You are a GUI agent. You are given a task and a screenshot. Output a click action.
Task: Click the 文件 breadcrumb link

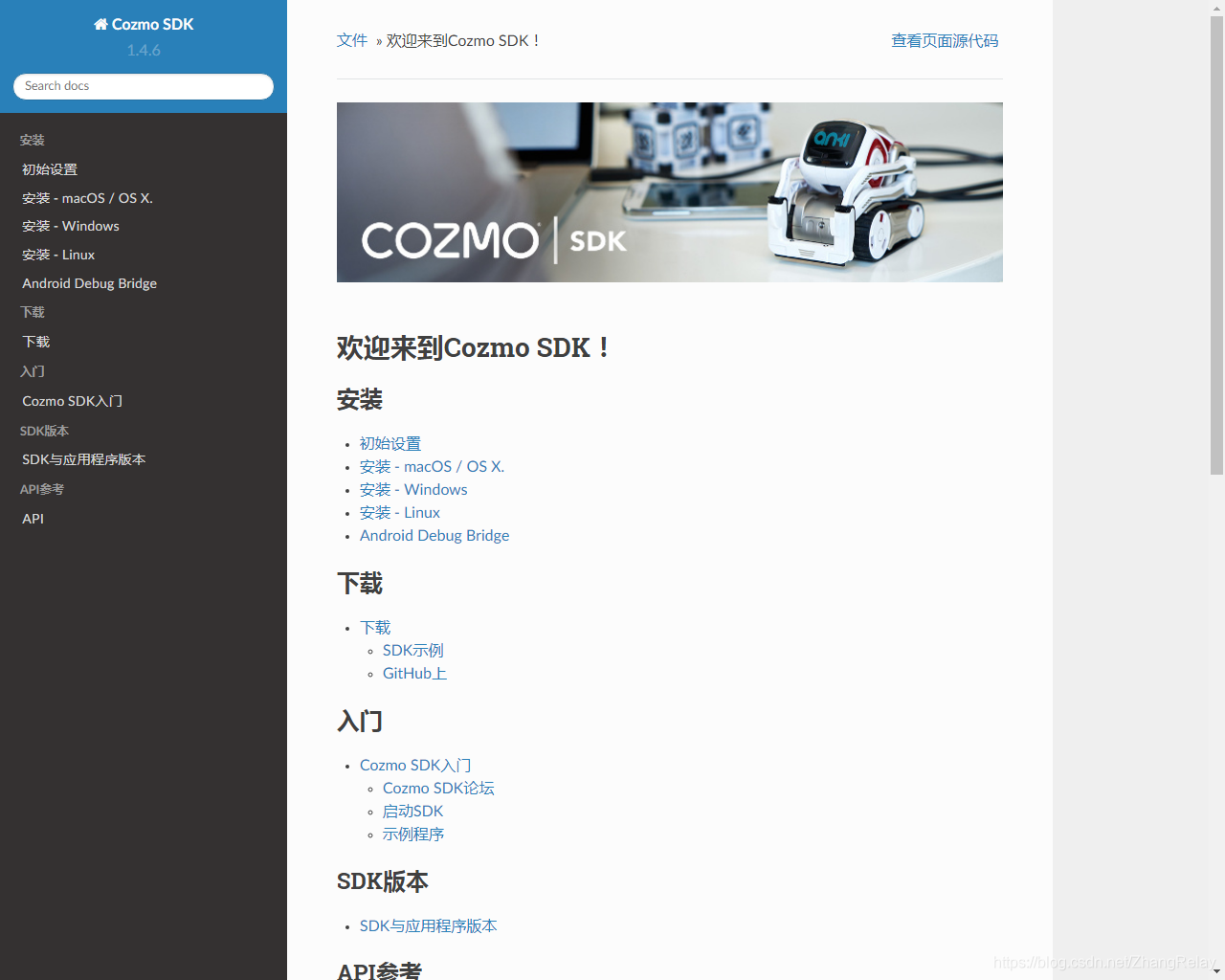tap(352, 40)
